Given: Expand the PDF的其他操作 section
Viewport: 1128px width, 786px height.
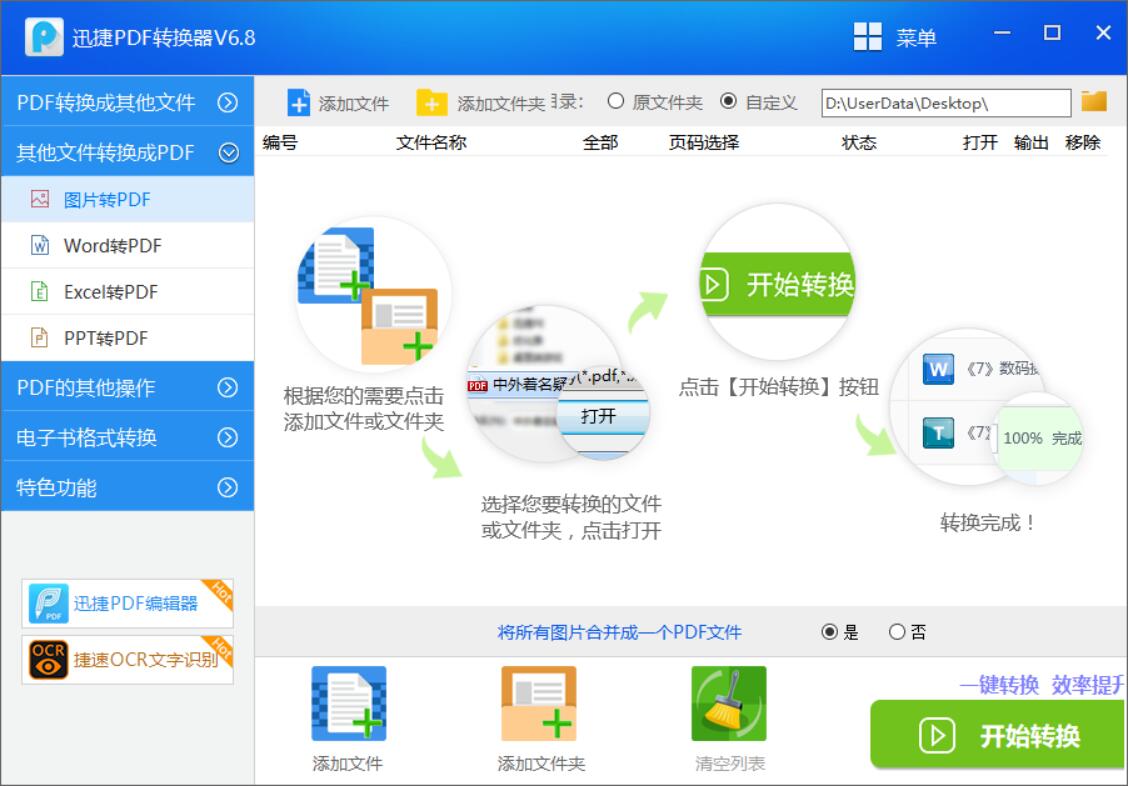Looking at the screenshot, I should click(127, 387).
